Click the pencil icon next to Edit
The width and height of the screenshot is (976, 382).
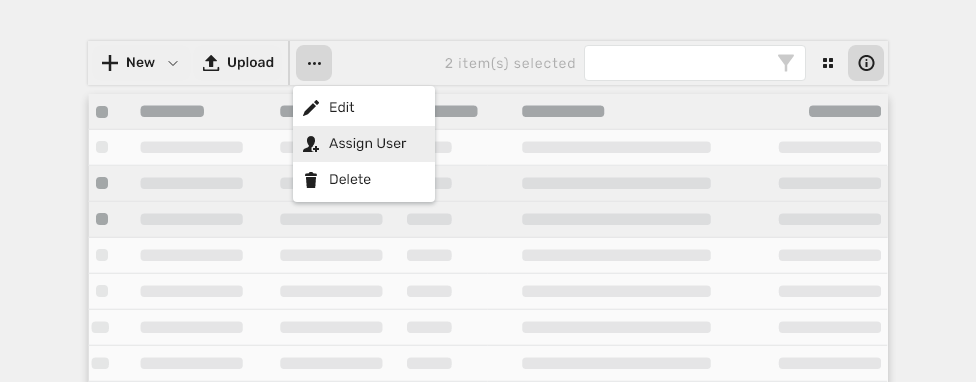(311, 108)
